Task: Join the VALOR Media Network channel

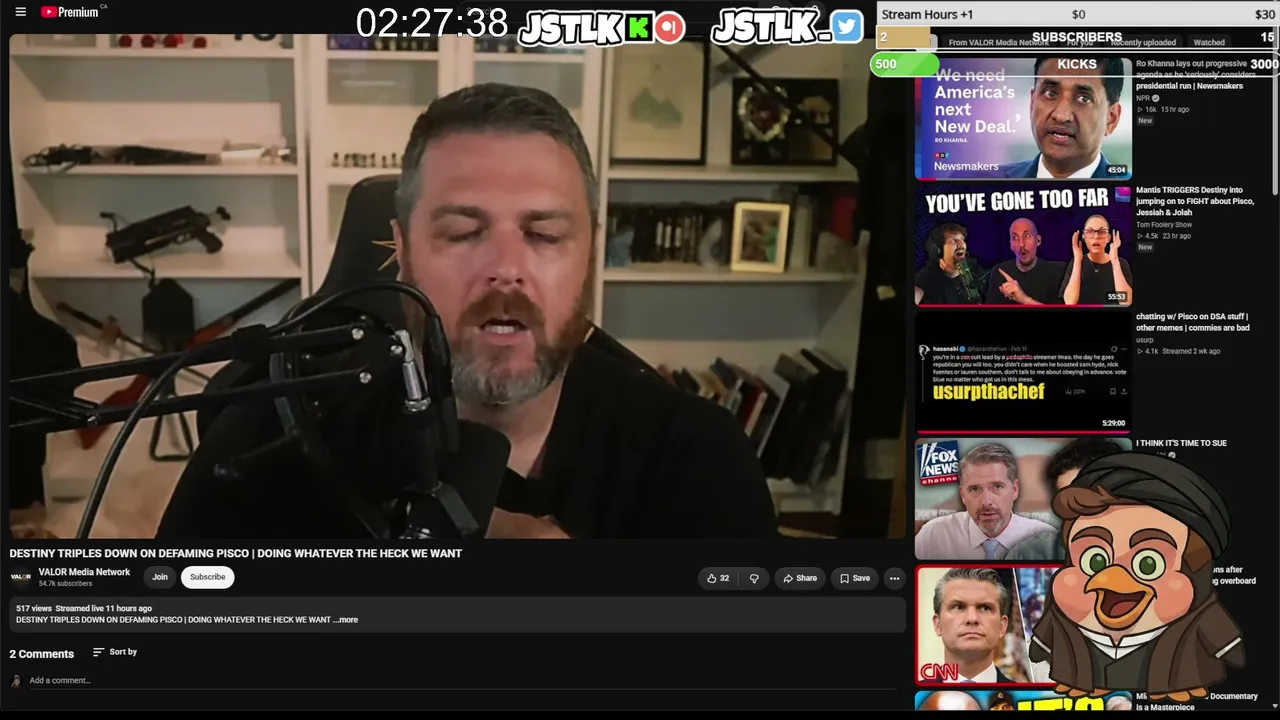Action: (x=160, y=577)
